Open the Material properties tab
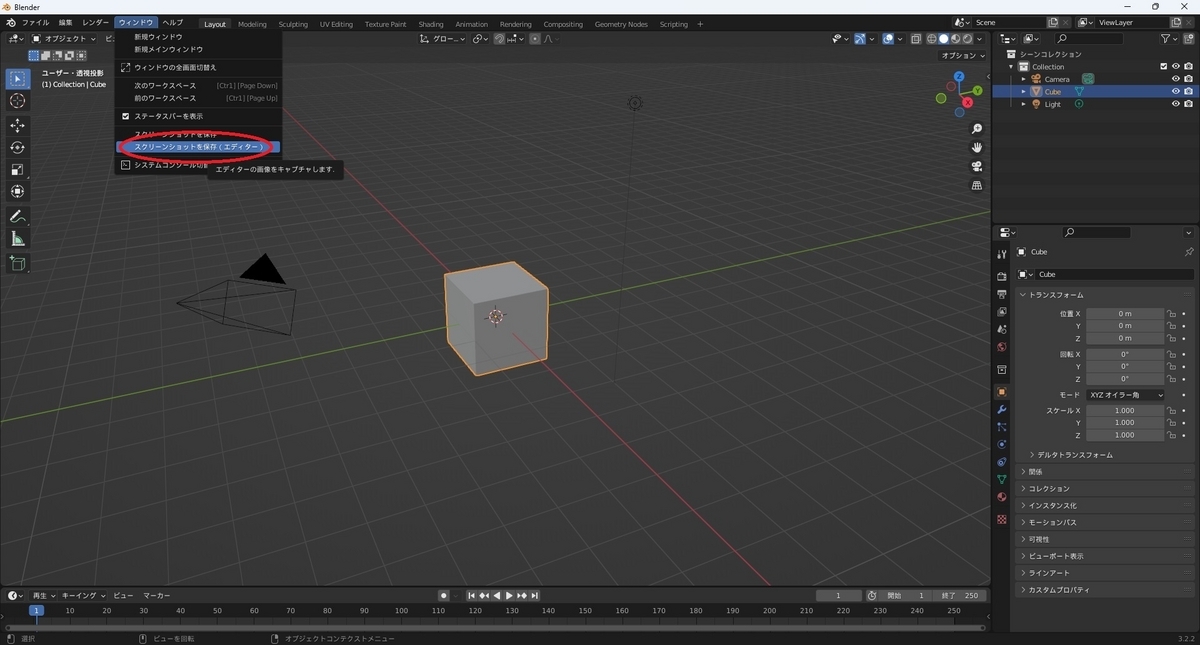This screenshot has width=1200, height=645. coord(1002,497)
